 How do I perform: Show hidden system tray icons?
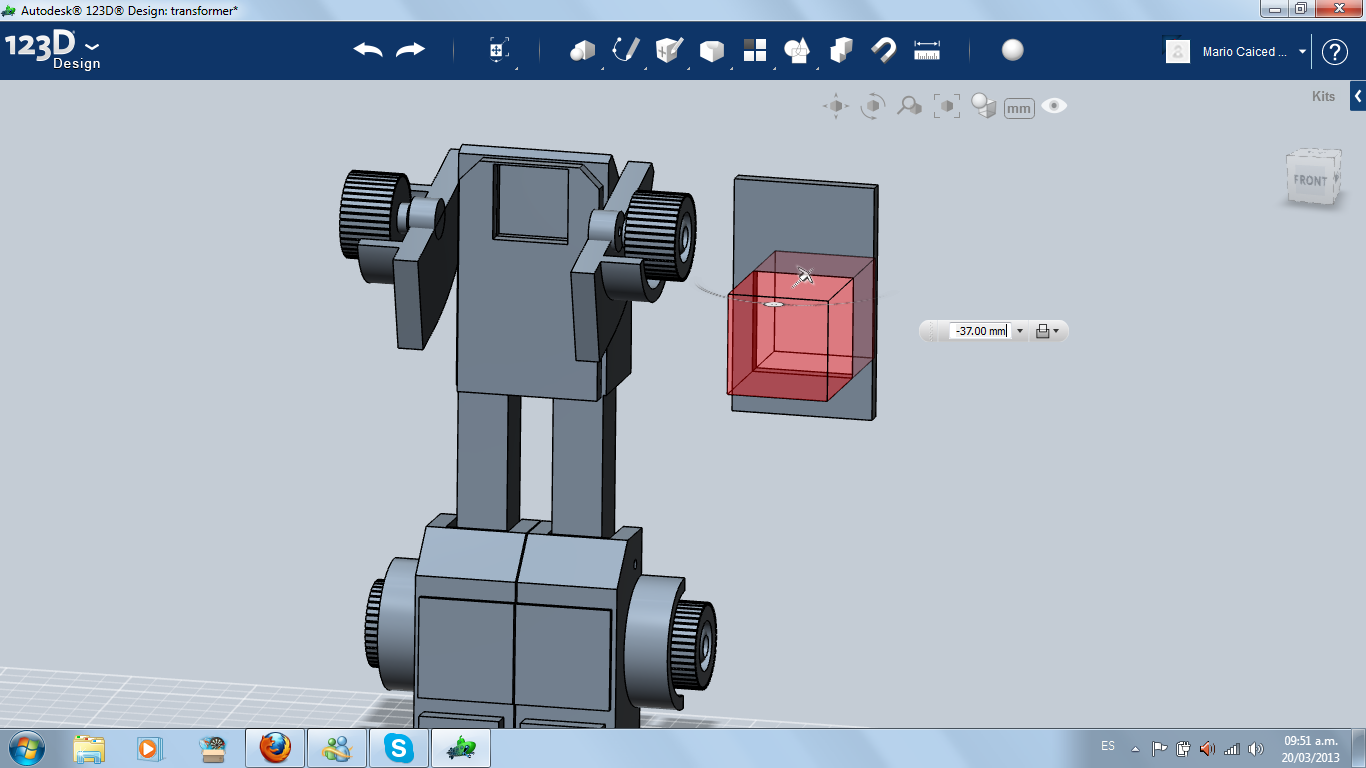[x=1135, y=748]
